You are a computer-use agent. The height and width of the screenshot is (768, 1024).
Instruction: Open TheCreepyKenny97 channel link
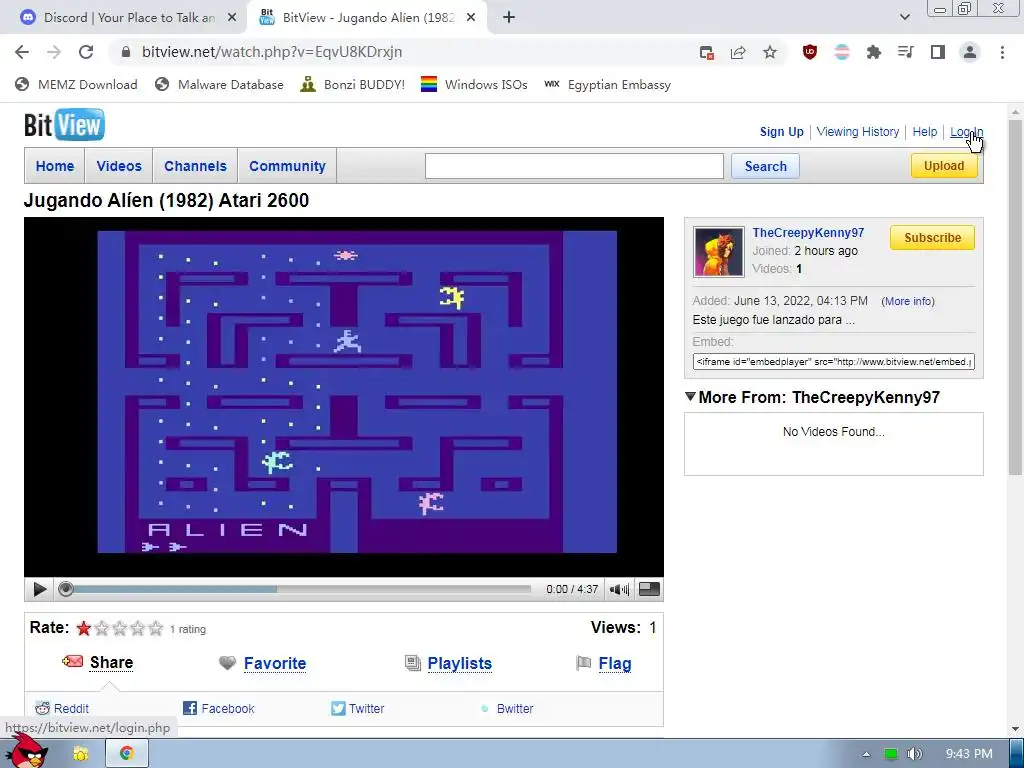[808, 232]
